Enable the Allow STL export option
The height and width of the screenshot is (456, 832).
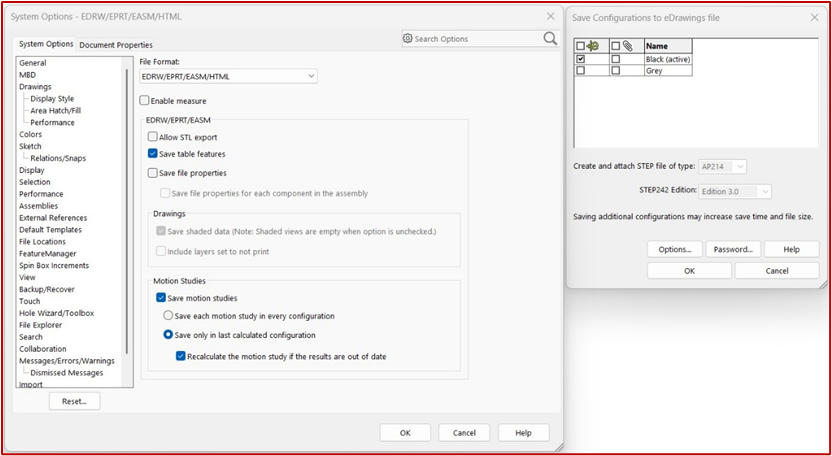click(153, 137)
